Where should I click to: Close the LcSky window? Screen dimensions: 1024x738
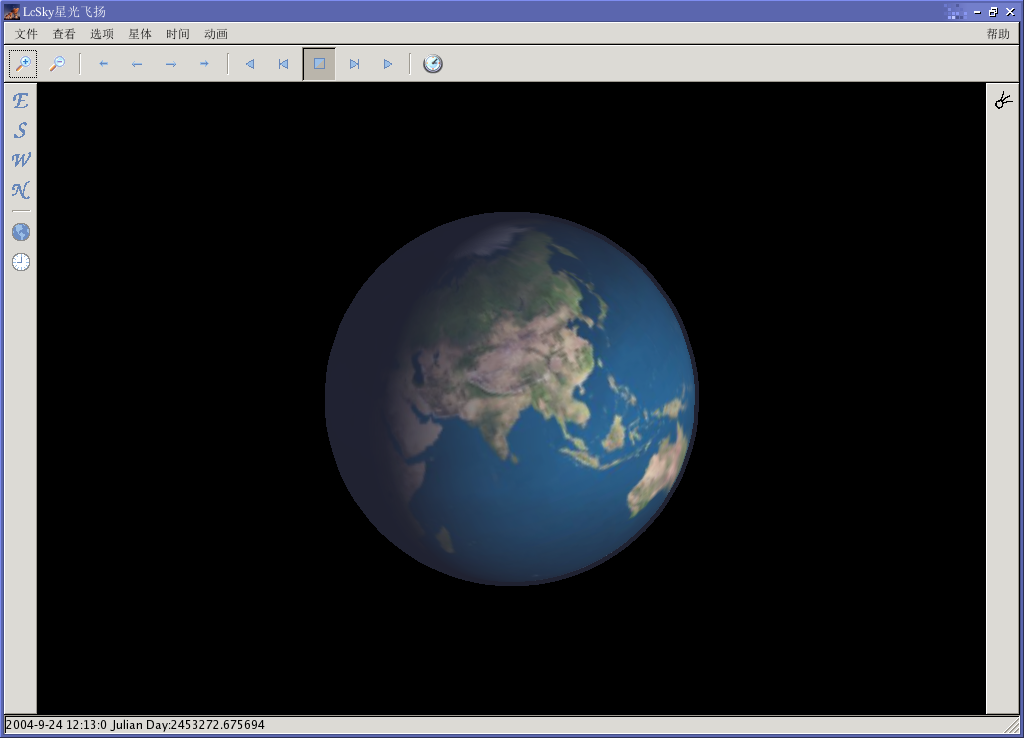point(1010,12)
